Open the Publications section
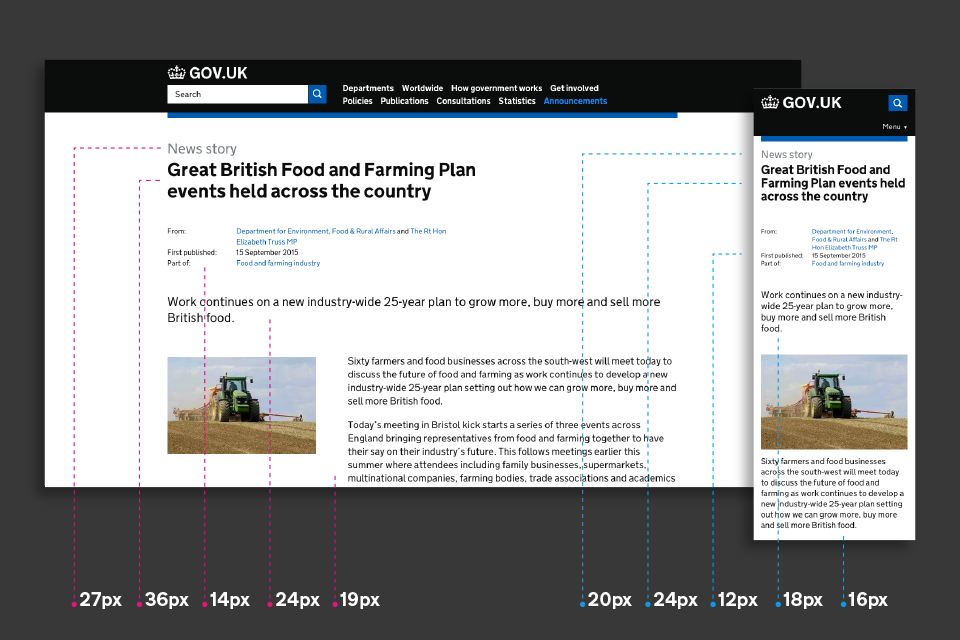The height and width of the screenshot is (640, 960). [404, 101]
